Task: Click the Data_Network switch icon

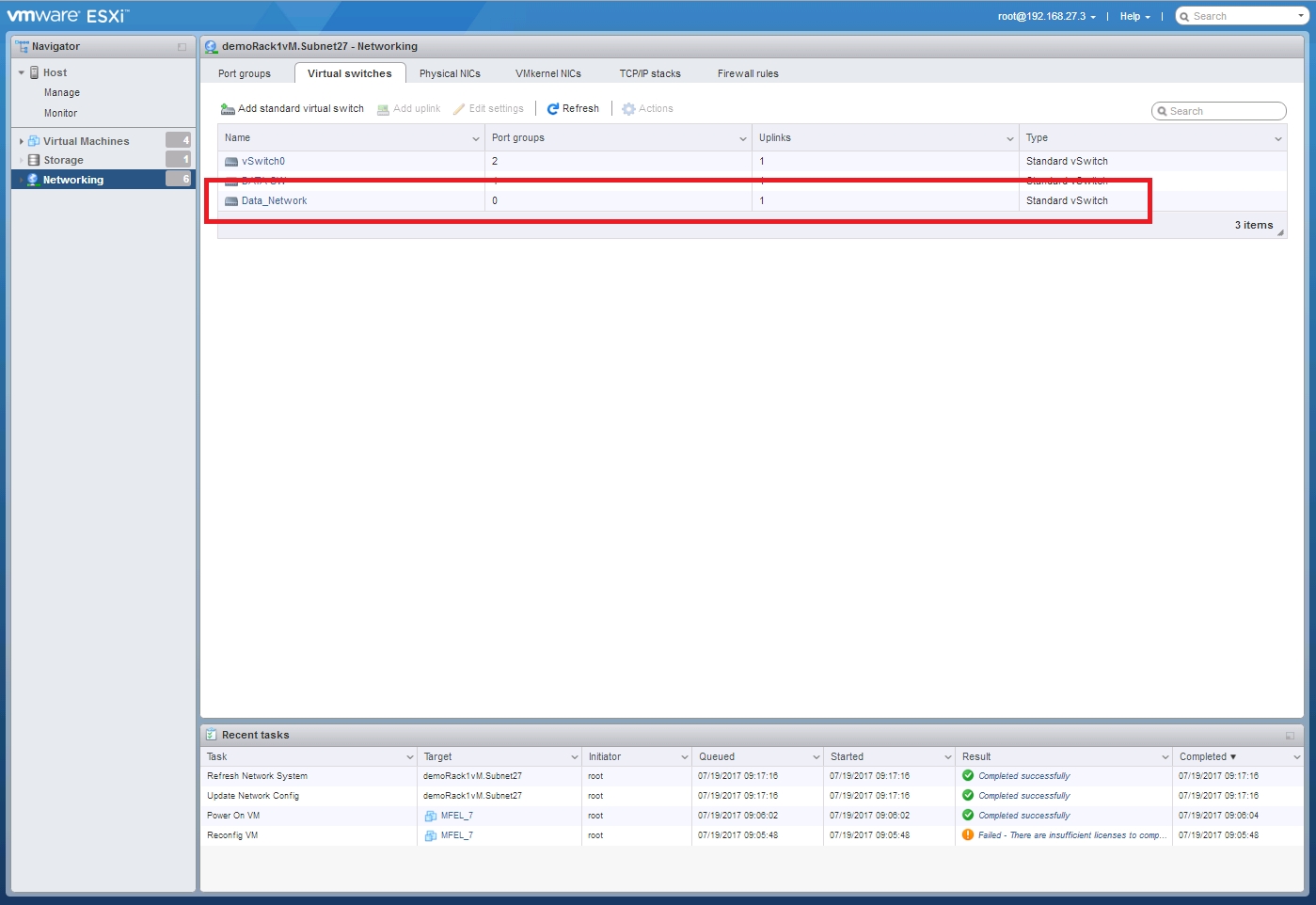Action: (x=231, y=201)
